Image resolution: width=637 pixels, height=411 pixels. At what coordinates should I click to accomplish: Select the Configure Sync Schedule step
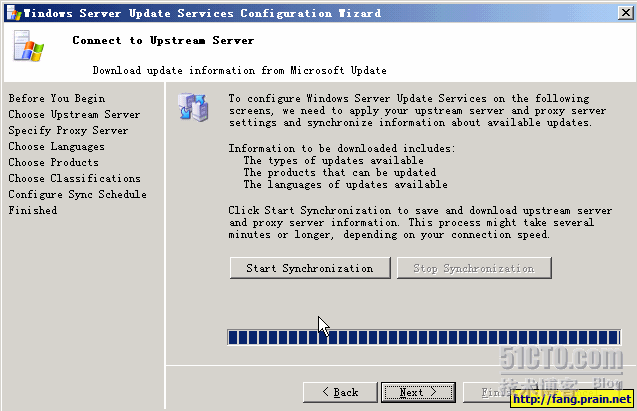[77, 195]
